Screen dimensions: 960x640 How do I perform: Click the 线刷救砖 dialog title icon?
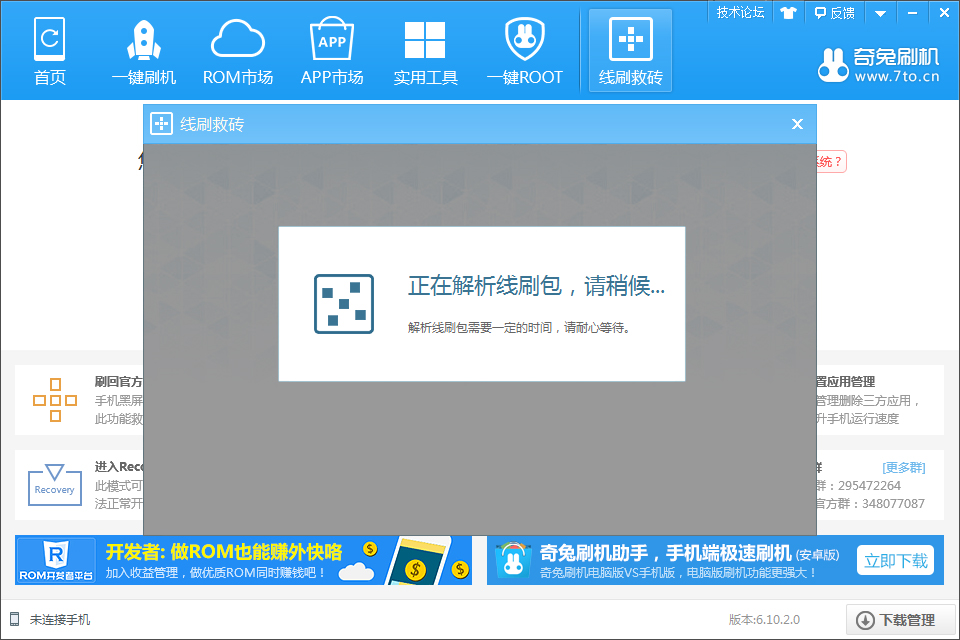pos(162,124)
